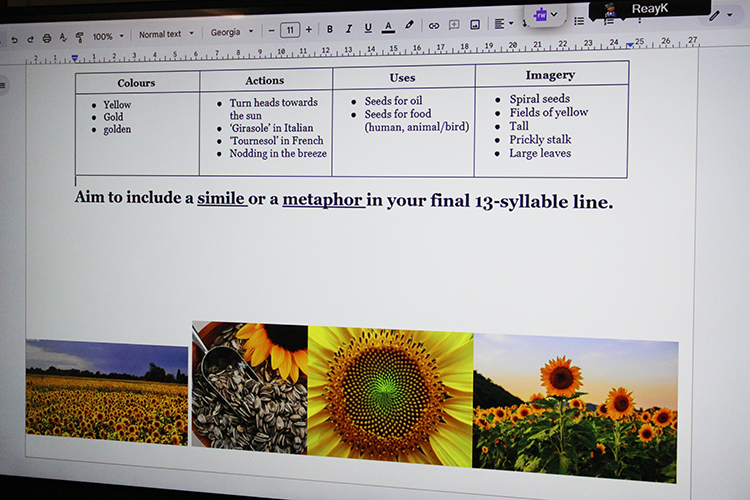This screenshot has height=500, width=750.
Task: Open the bulleted list options
Action: 579,21
